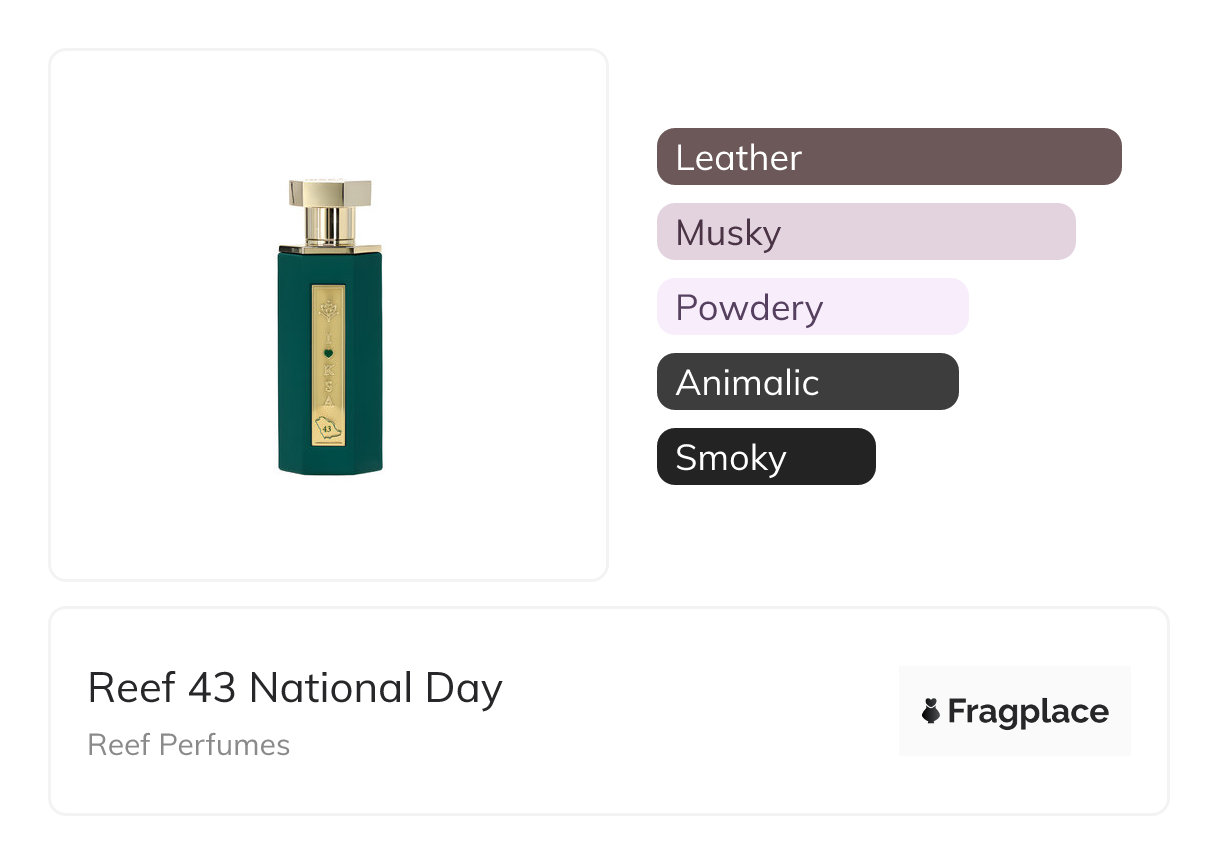Choose the Powdery accord bar

tap(812, 307)
